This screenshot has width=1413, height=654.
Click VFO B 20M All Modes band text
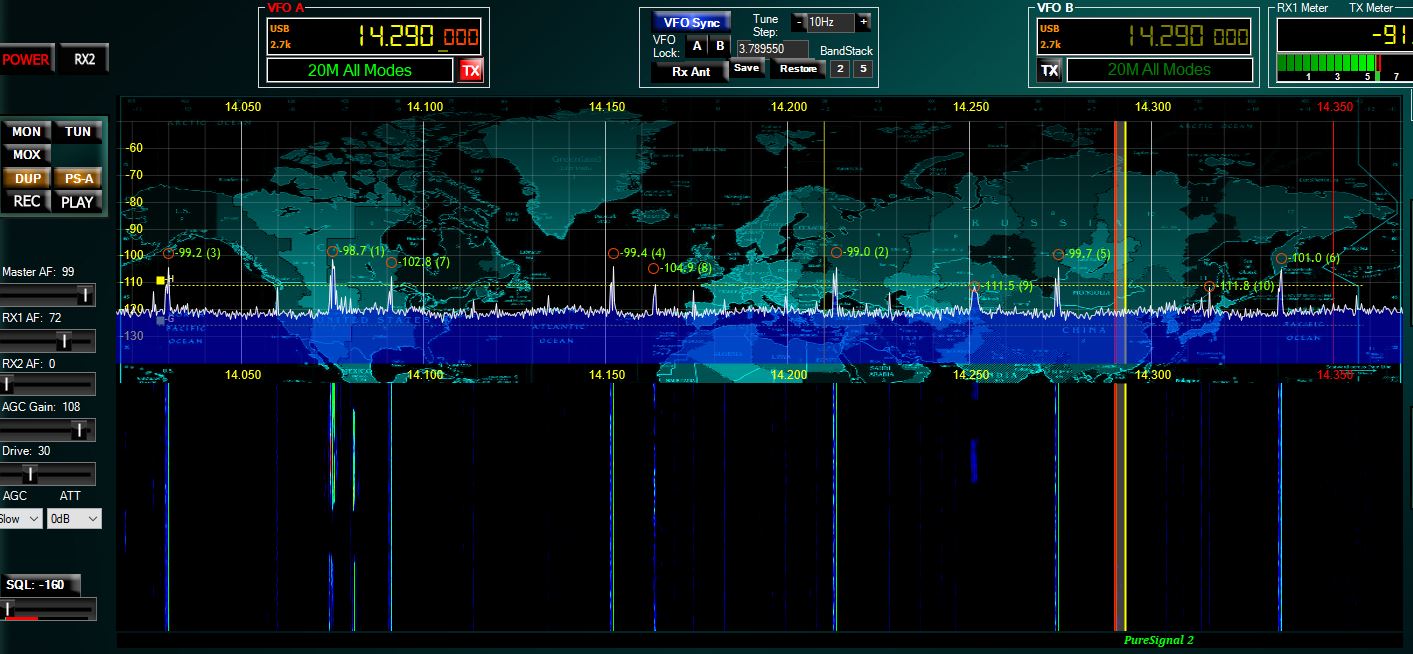click(1159, 70)
